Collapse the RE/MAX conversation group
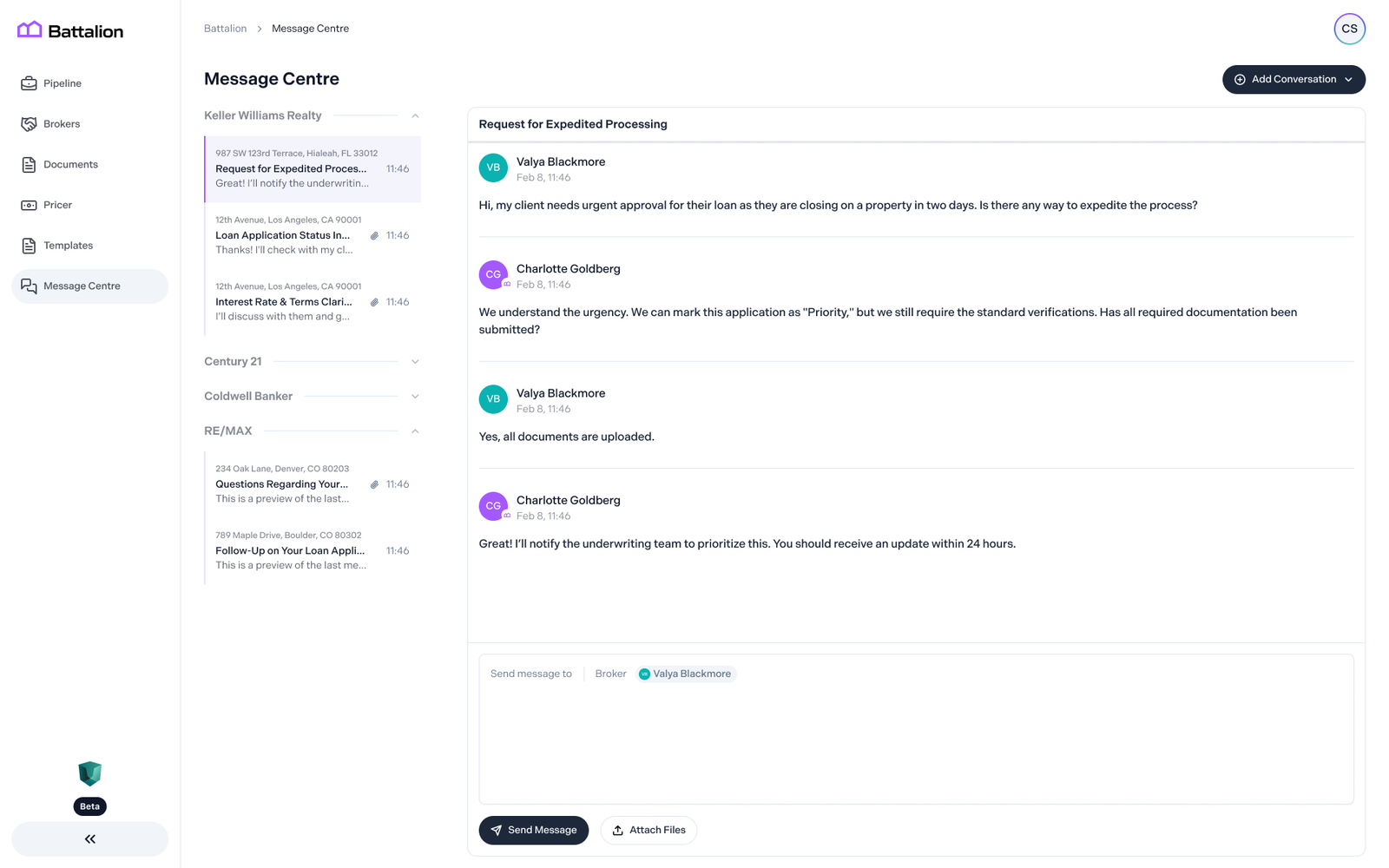This screenshot has width=1389, height=868. pyautogui.click(x=415, y=431)
